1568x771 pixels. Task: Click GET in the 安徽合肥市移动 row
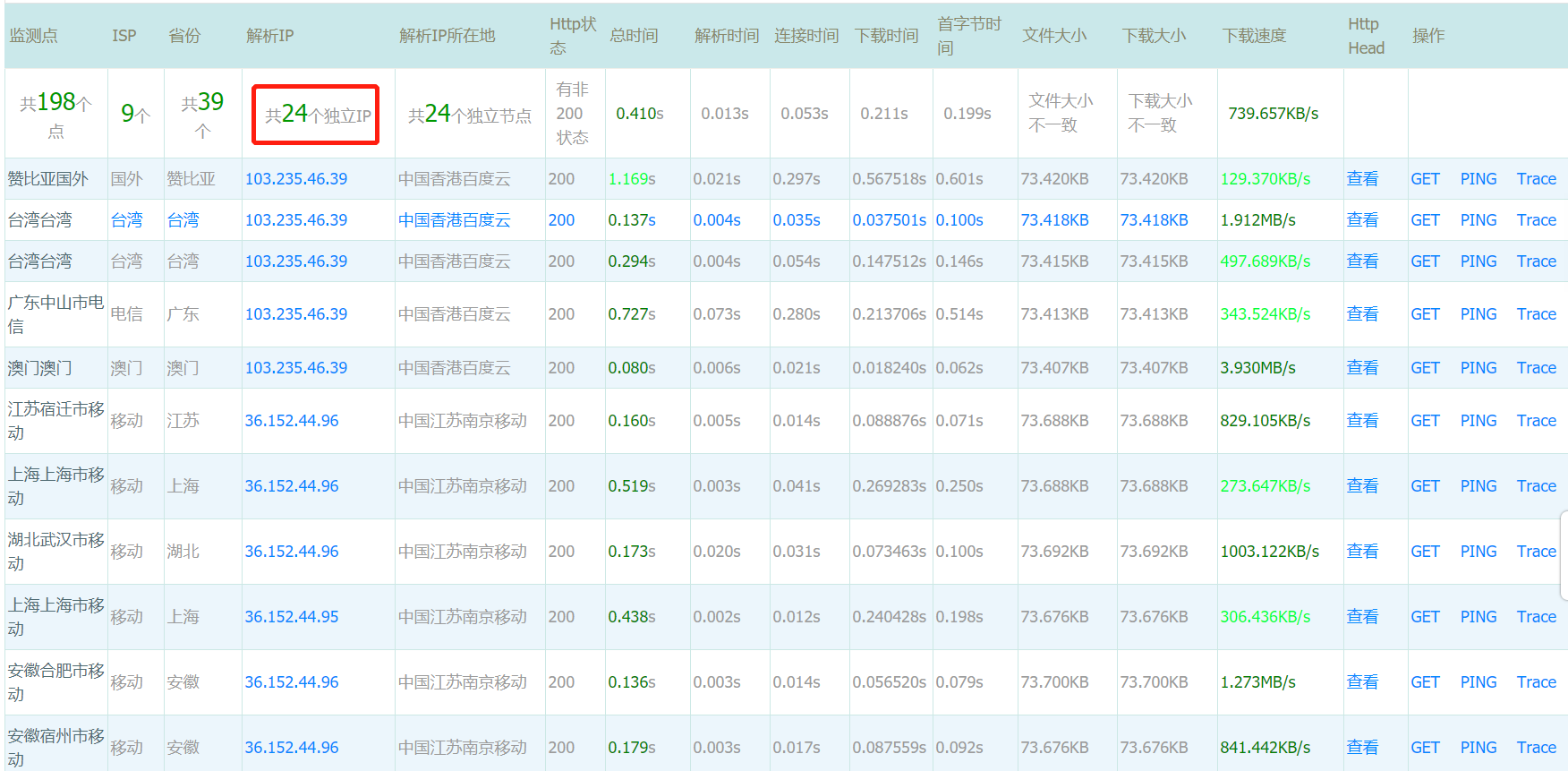click(x=1425, y=682)
